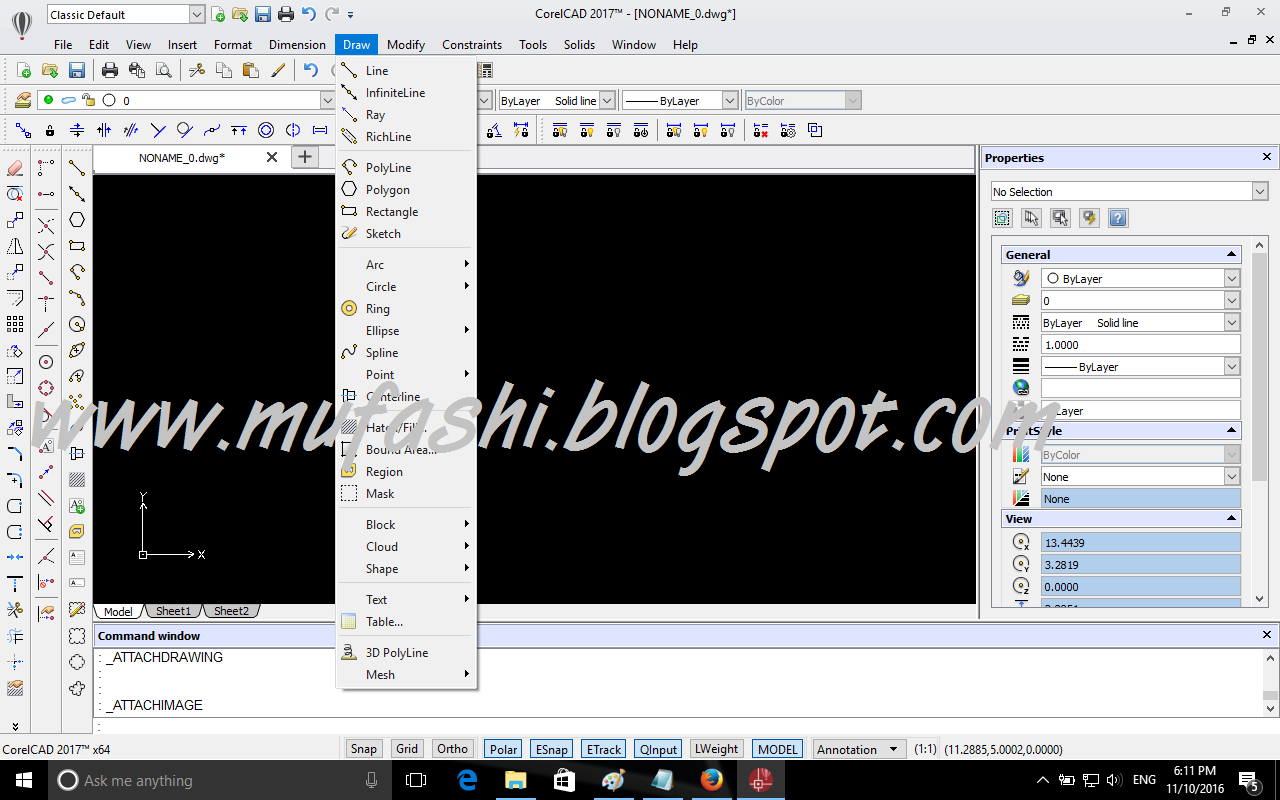This screenshot has height=800, width=1280.
Task: Select the Line tool in draw toolbar
Action: point(77,167)
